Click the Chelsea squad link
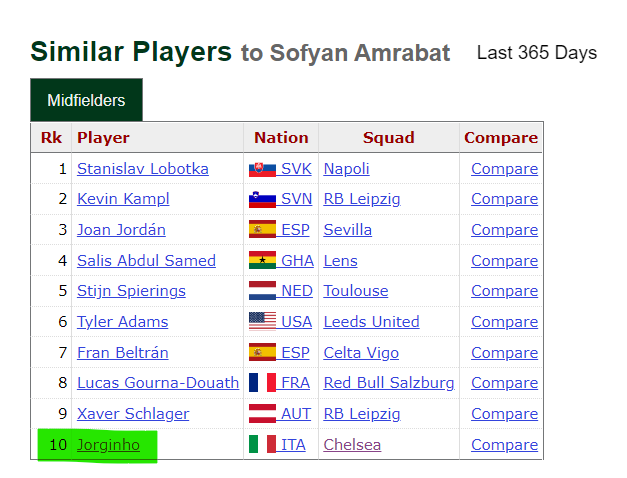Image resolution: width=627 pixels, height=478 pixels. tap(352, 445)
